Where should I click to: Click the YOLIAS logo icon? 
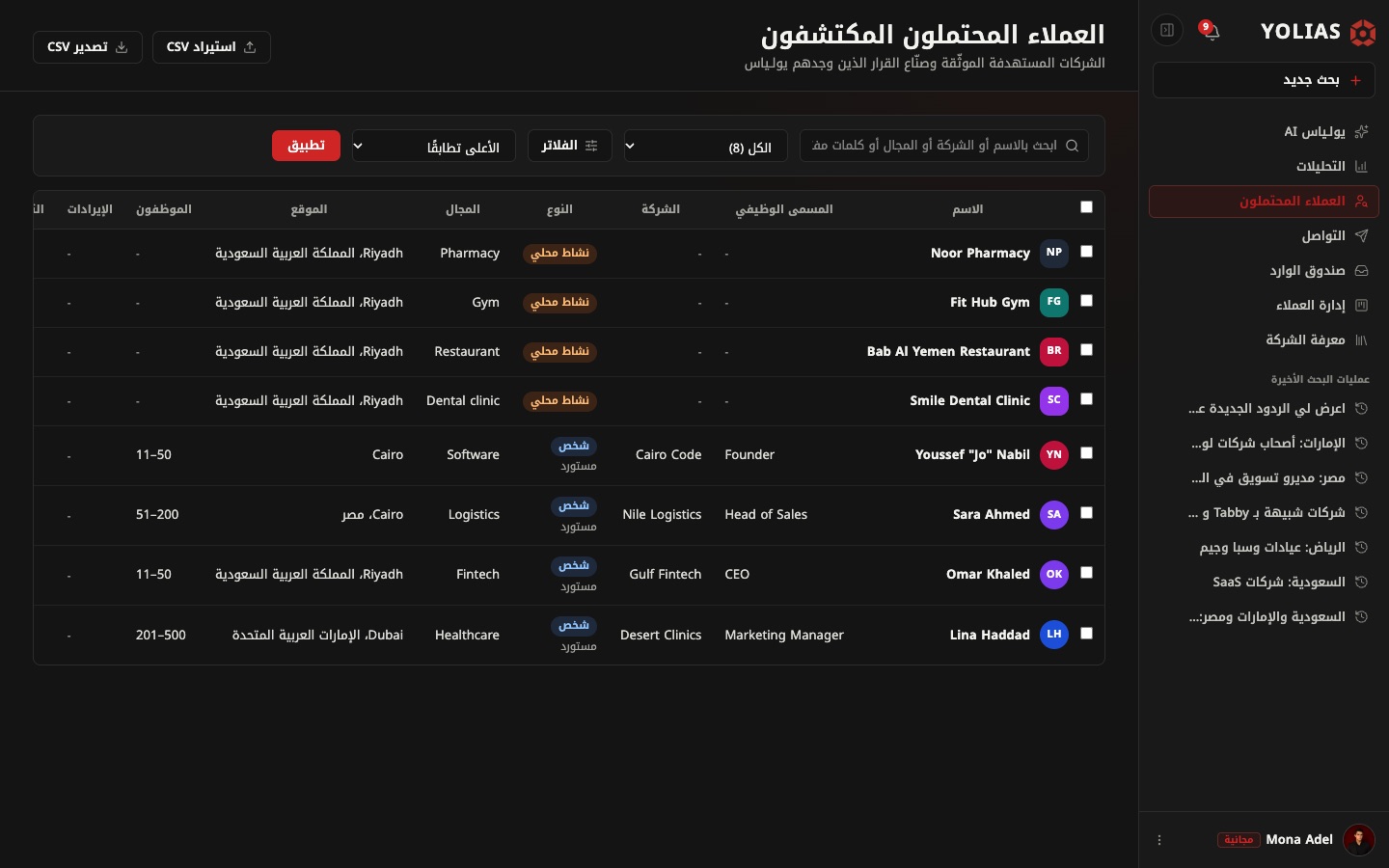pos(1362,33)
